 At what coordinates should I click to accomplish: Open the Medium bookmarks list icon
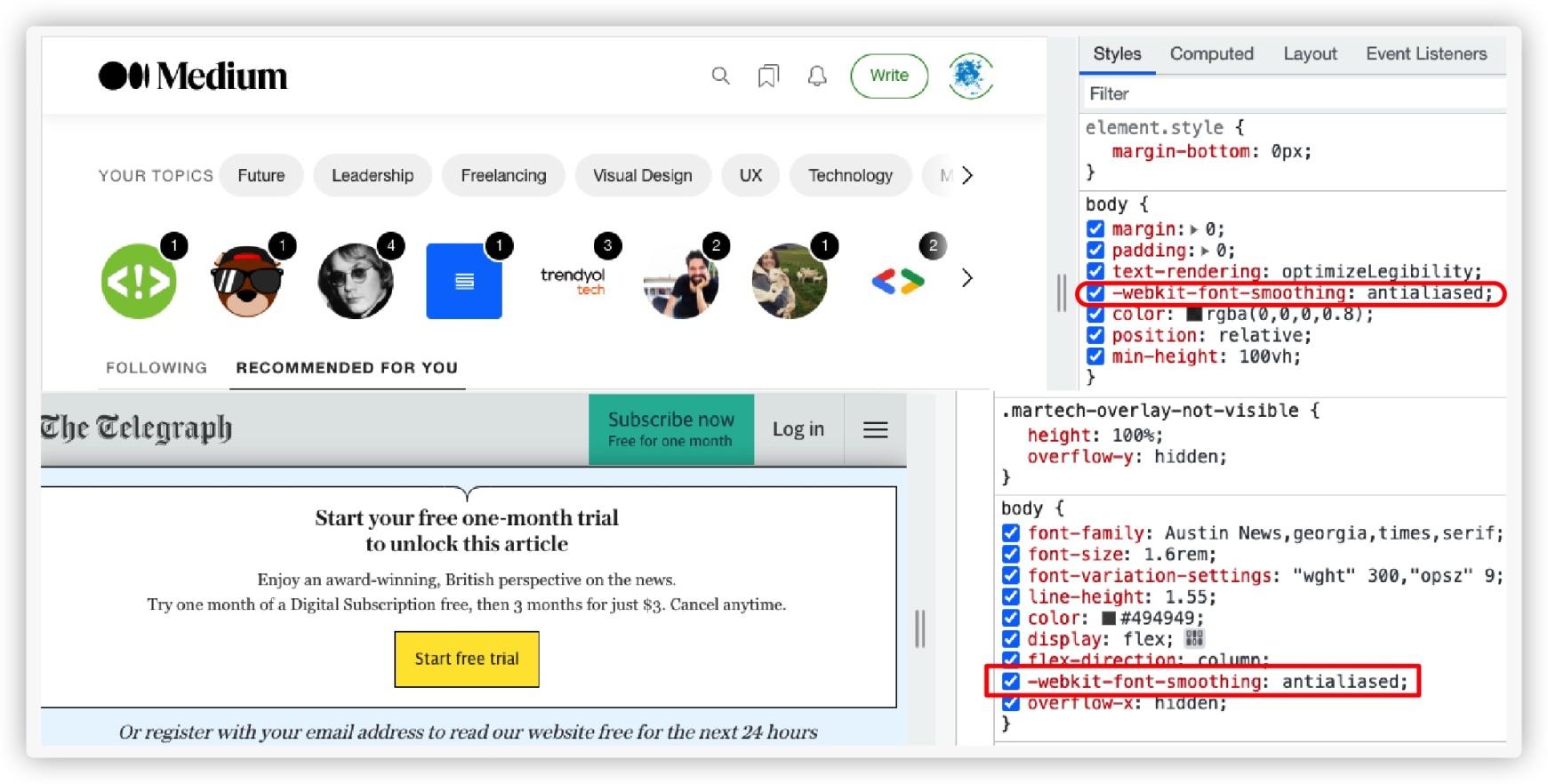[768, 76]
